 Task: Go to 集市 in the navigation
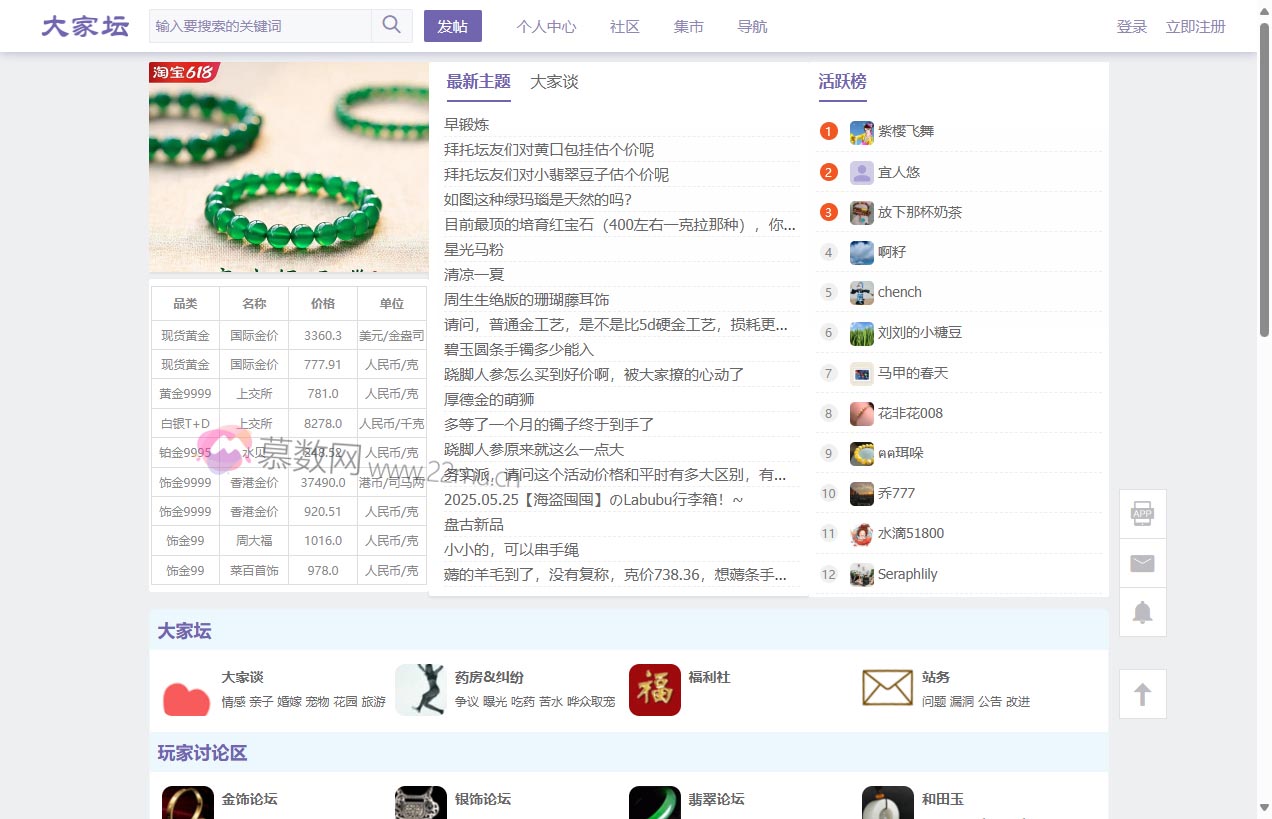(688, 27)
